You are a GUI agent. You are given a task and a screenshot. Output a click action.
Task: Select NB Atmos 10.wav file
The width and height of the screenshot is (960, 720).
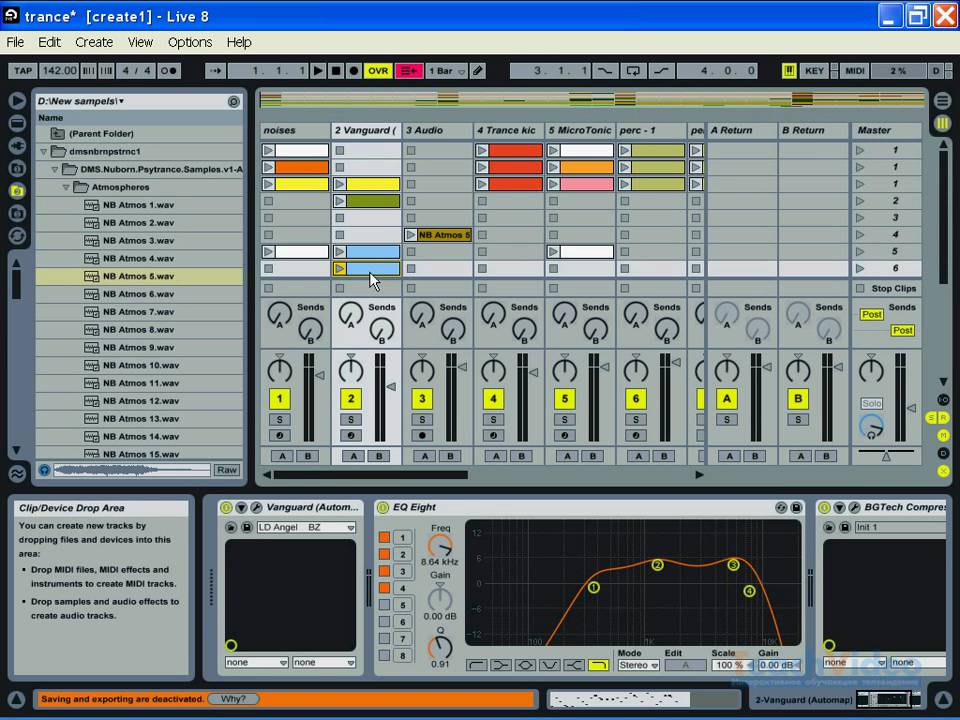click(x=139, y=366)
